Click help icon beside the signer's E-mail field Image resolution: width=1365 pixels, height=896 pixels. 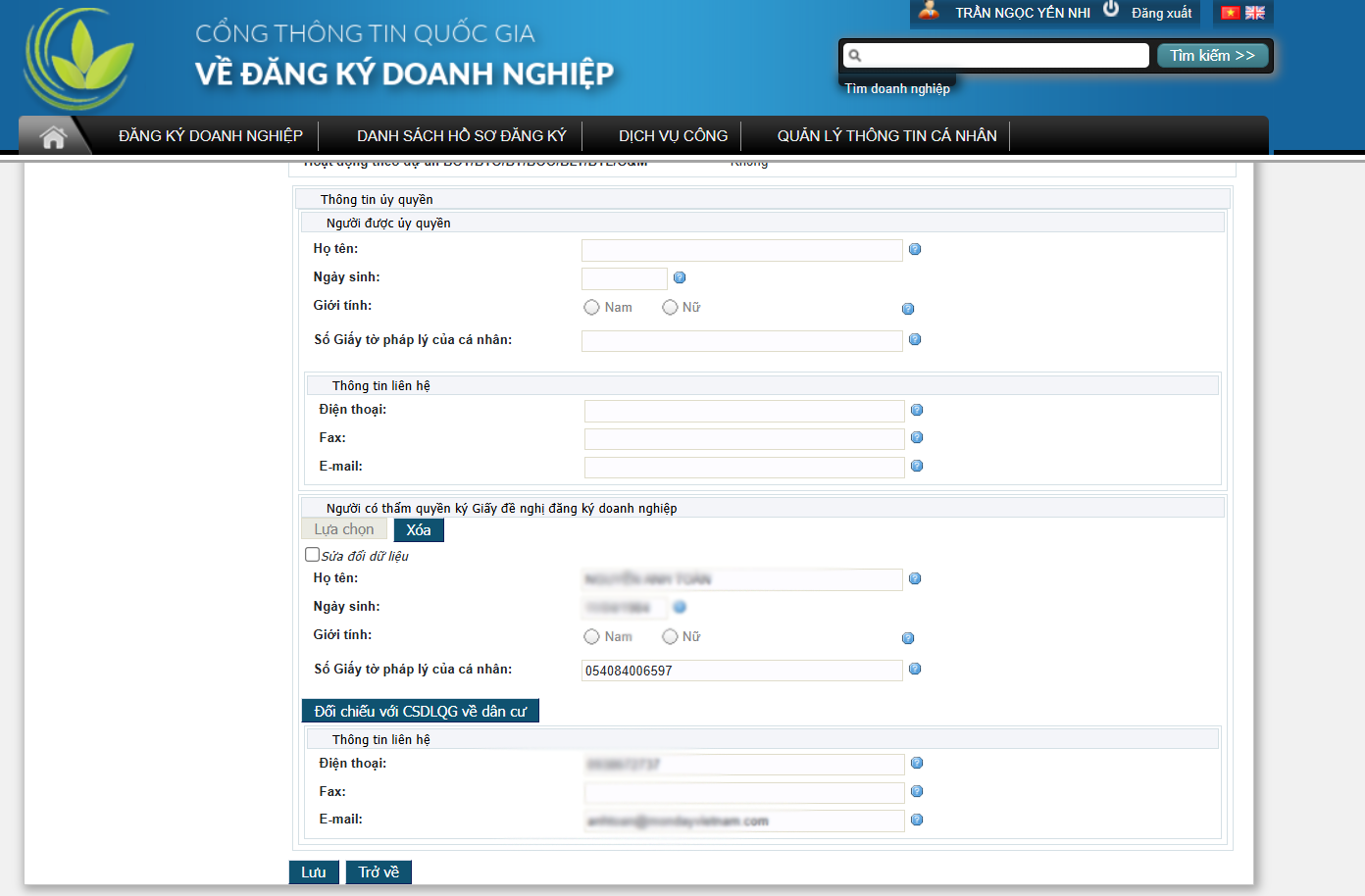(x=917, y=820)
